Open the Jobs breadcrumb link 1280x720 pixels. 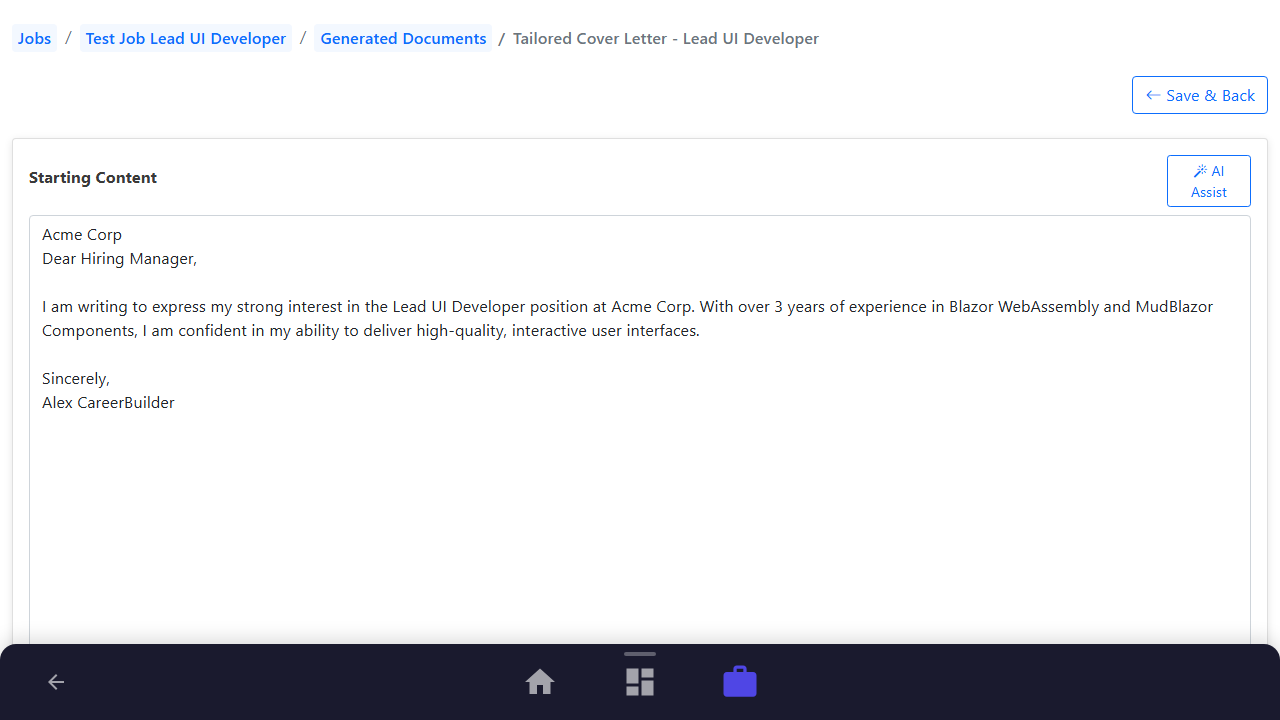click(35, 38)
